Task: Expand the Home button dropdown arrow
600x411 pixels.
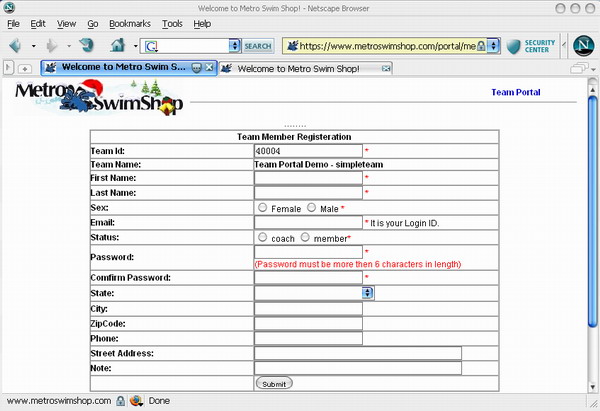Action: [x=135, y=46]
